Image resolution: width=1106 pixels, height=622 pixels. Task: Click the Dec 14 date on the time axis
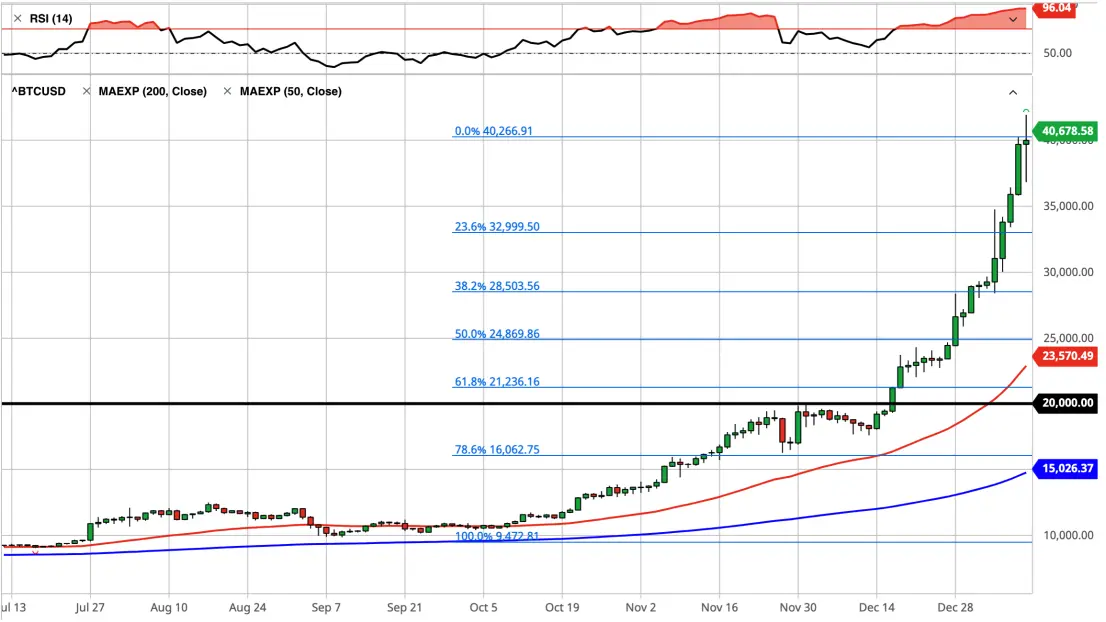pos(877,608)
